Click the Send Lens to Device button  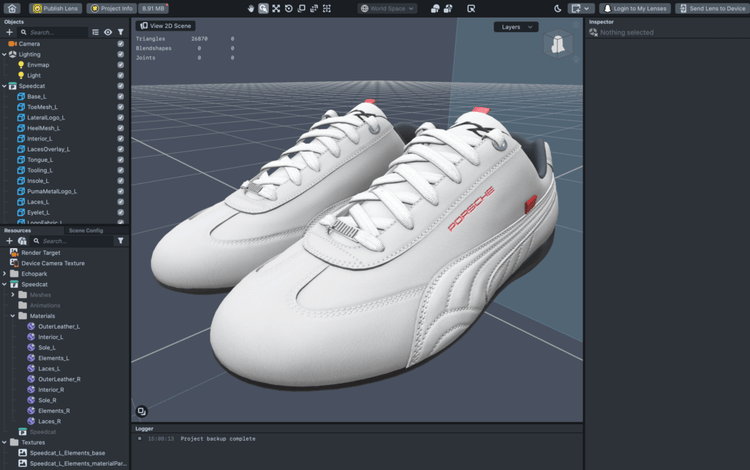pyautogui.click(x=710, y=8)
